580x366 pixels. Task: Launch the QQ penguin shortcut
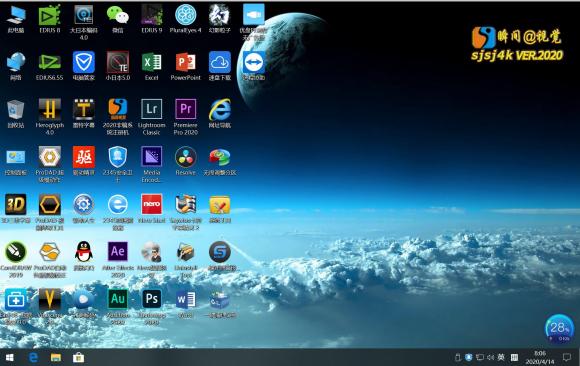click(x=84, y=252)
